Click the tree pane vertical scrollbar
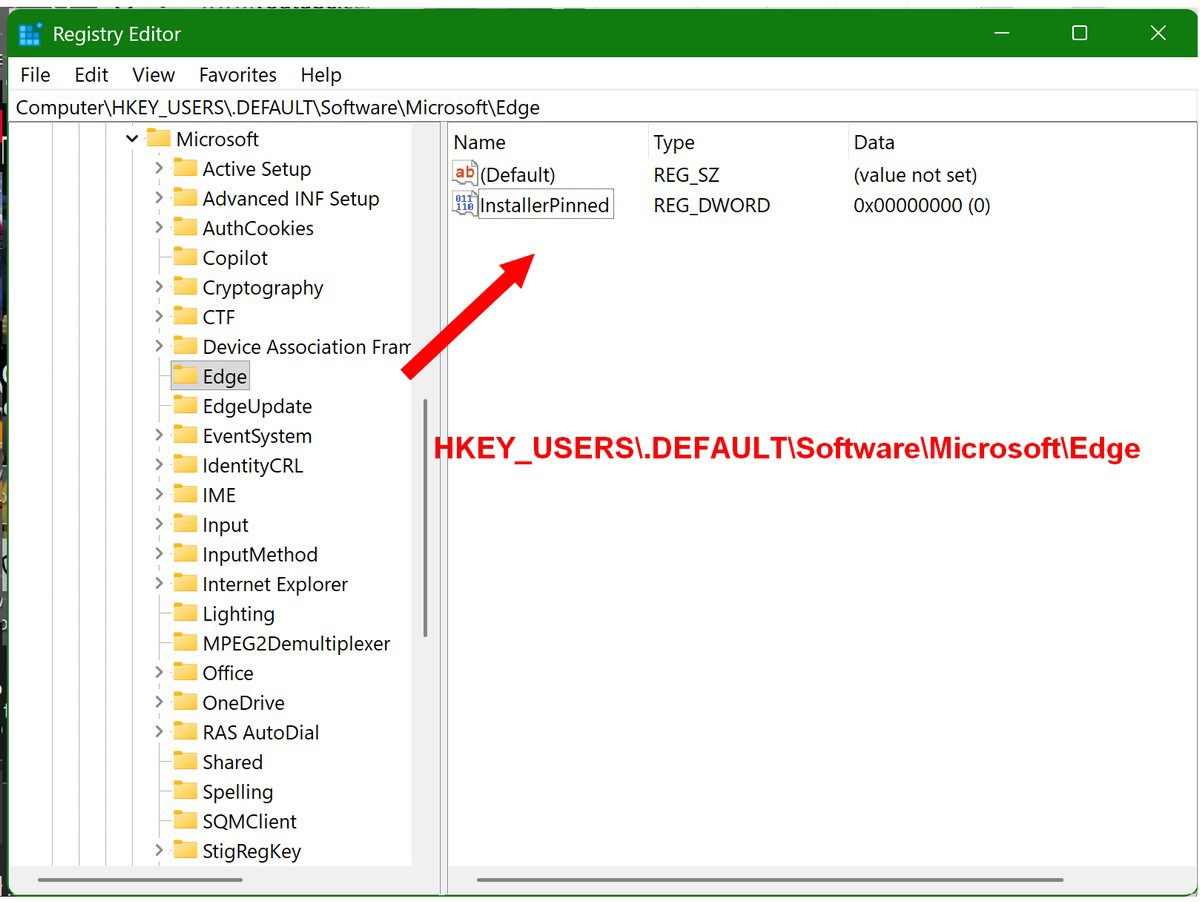 tap(426, 518)
